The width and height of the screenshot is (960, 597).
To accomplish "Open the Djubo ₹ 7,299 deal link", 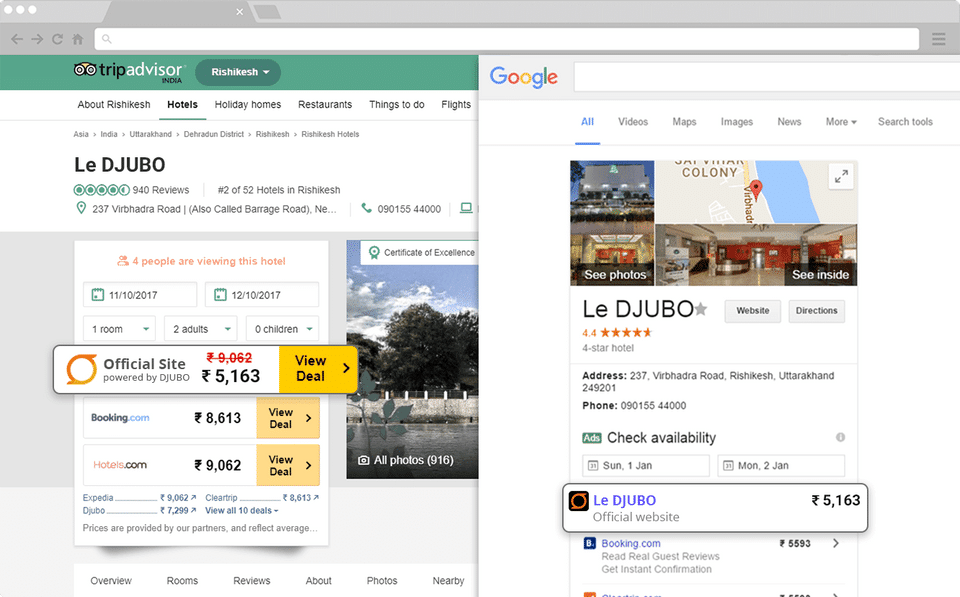I will coord(140,510).
